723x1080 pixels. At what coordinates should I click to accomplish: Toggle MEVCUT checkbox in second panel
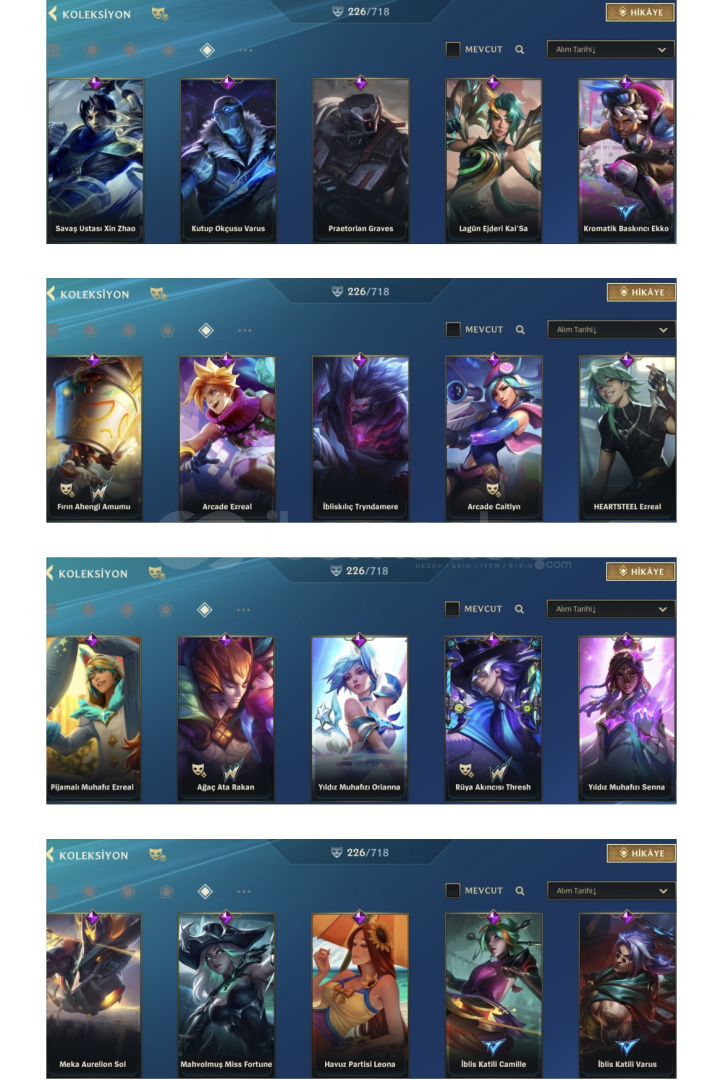tap(453, 329)
